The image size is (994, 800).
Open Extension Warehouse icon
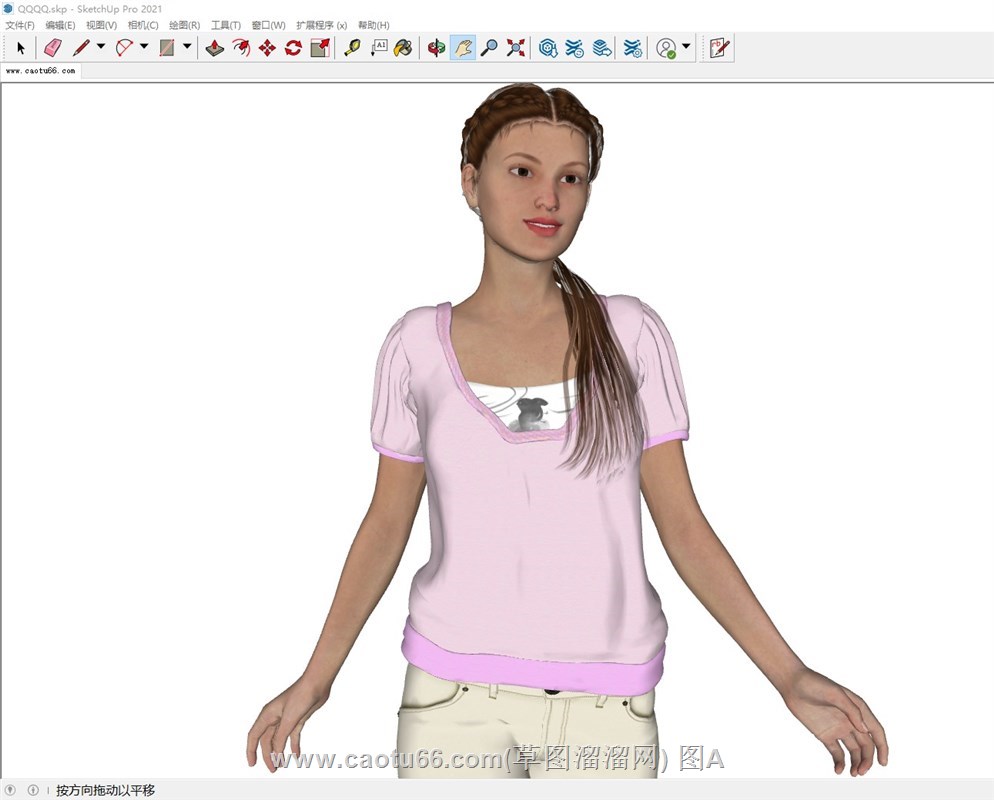click(574, 48)
